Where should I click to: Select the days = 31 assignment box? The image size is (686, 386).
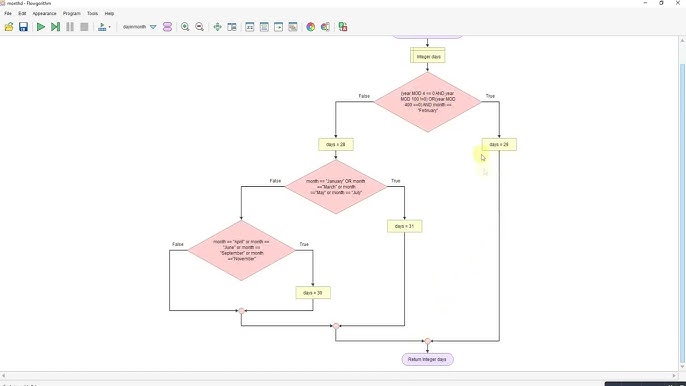(x=404, y=226)
